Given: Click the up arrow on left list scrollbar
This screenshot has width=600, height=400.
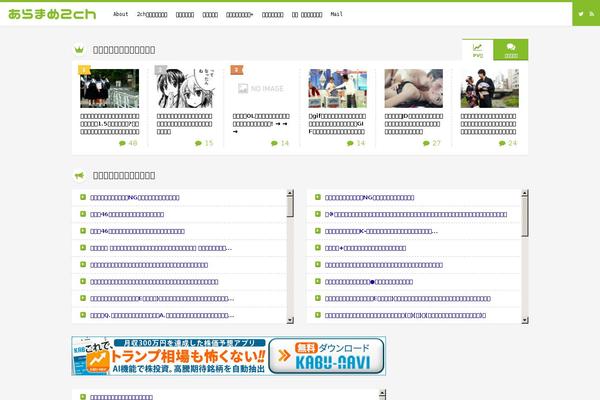Looking at the screenshot, I should point(290,193).
